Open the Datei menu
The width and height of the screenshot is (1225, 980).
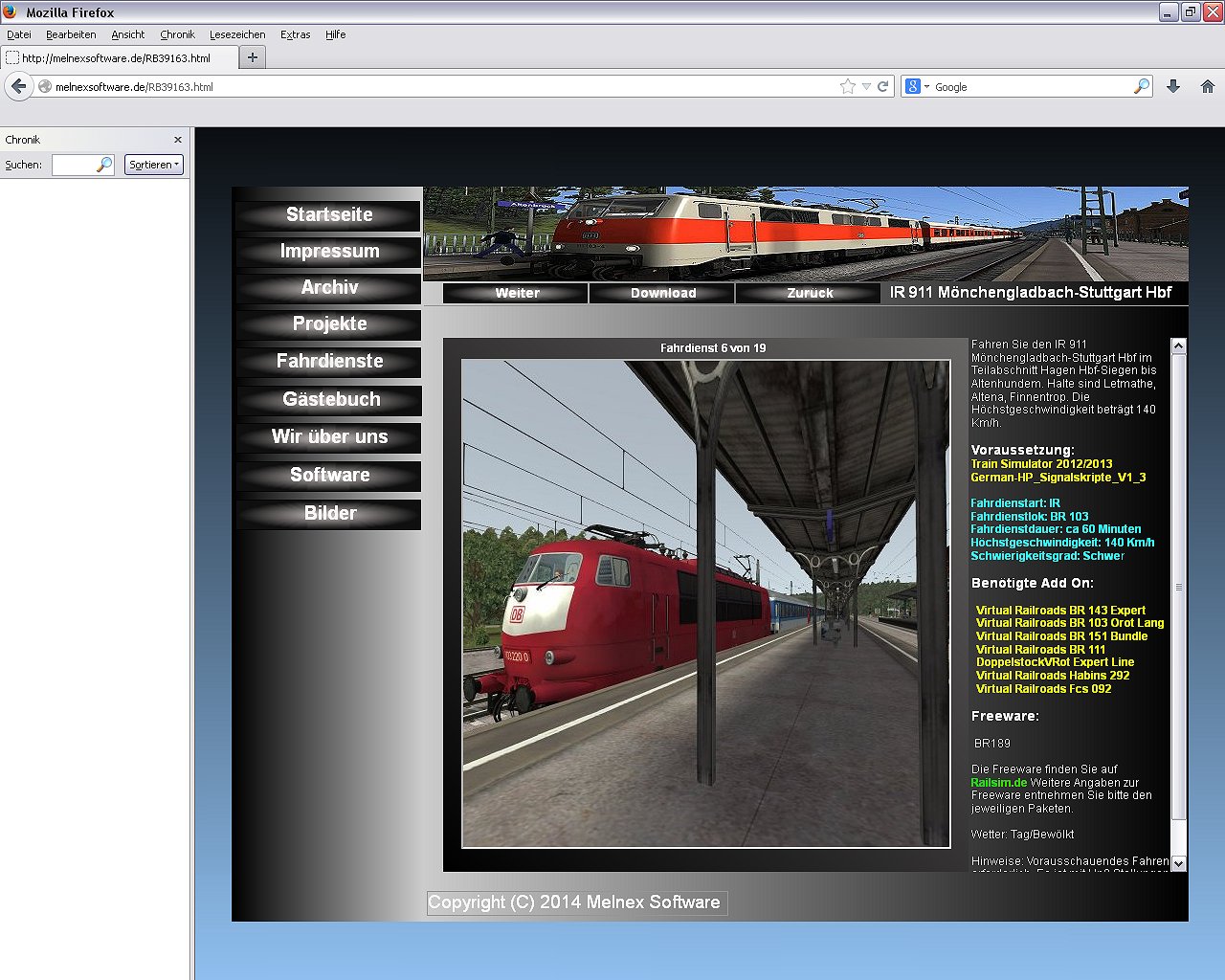click(x=19, y=34)
